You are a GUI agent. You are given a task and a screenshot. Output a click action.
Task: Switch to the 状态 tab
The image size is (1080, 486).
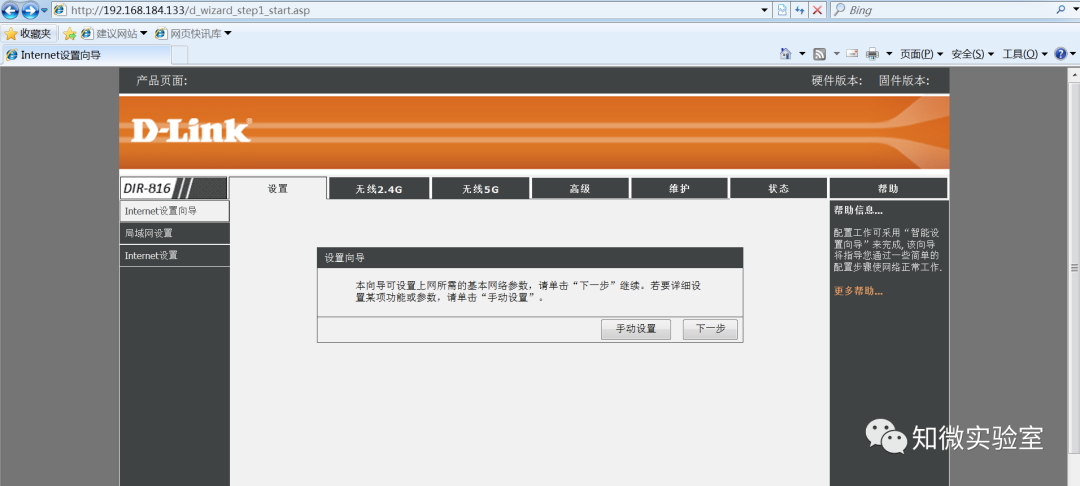(x=778, y=189)
